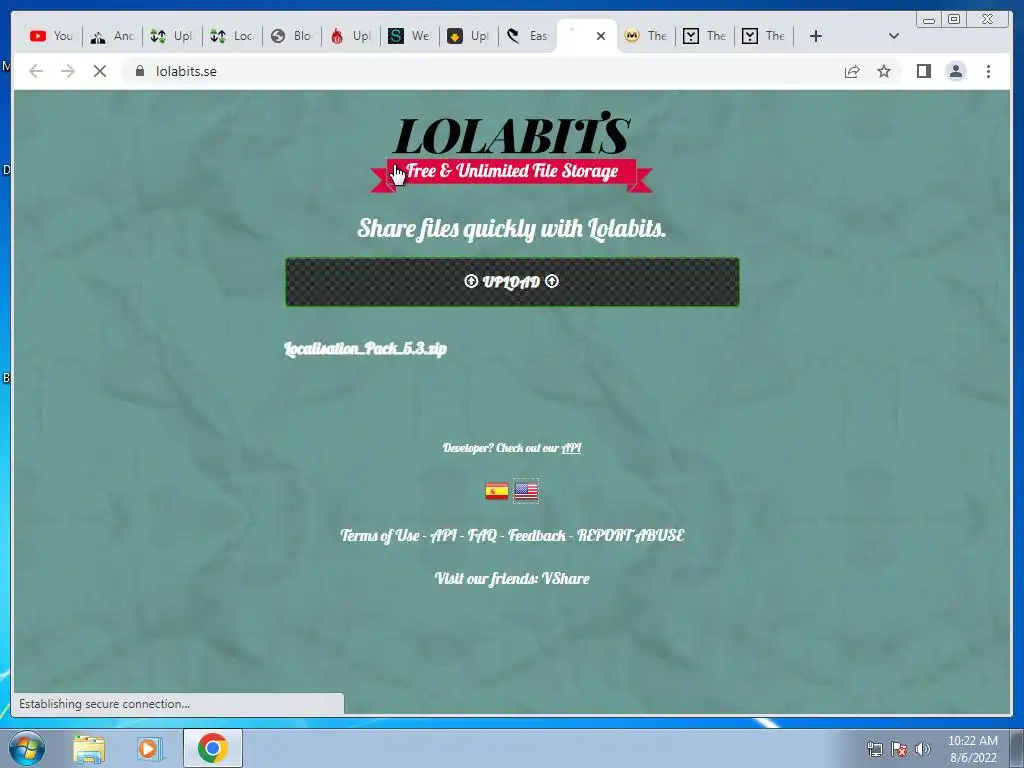Viewport: 1024px width, 768px height.
Task: Open the Chrome profile menu
Action: pos(955,71)
